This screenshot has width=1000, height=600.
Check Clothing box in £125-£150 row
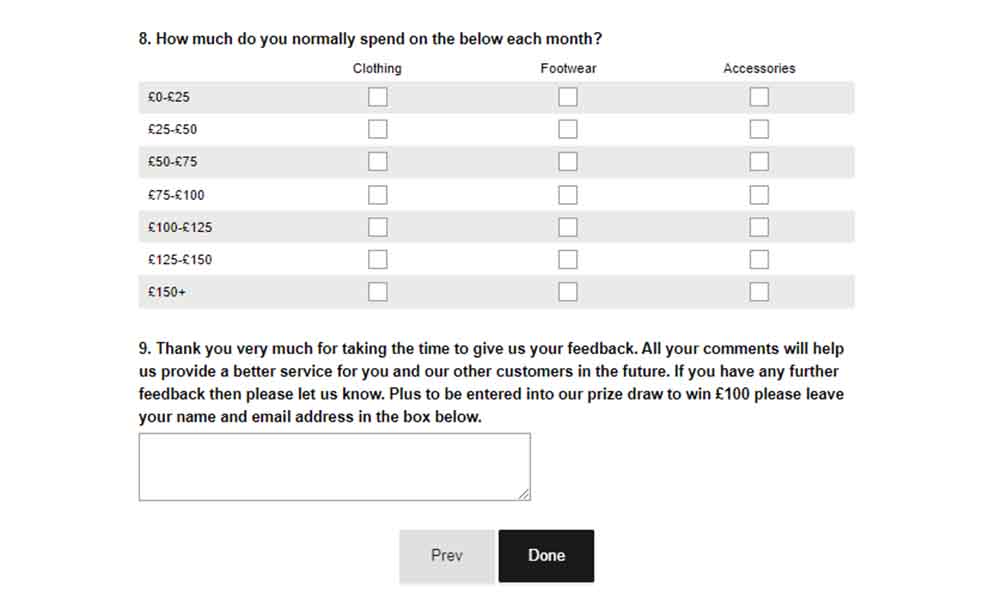[x=378, y=260]
